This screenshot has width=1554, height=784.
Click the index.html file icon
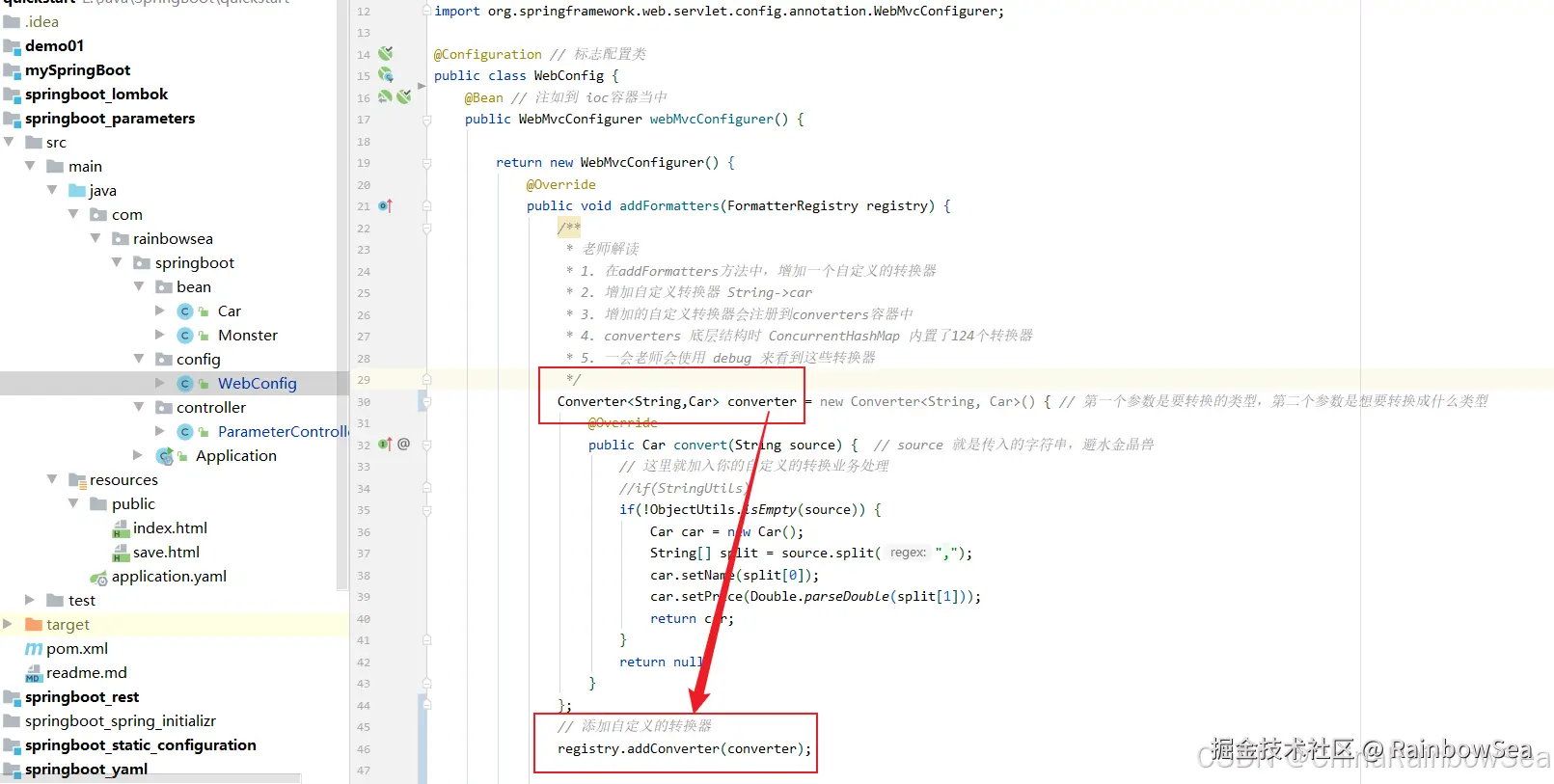(x=121, y=528)
